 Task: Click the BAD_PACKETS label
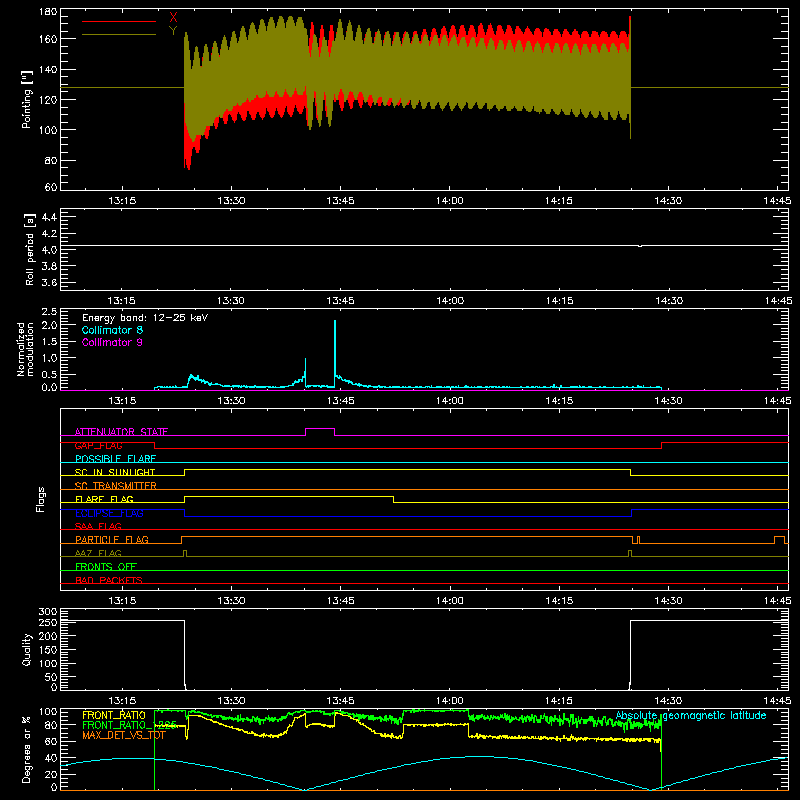109,580
